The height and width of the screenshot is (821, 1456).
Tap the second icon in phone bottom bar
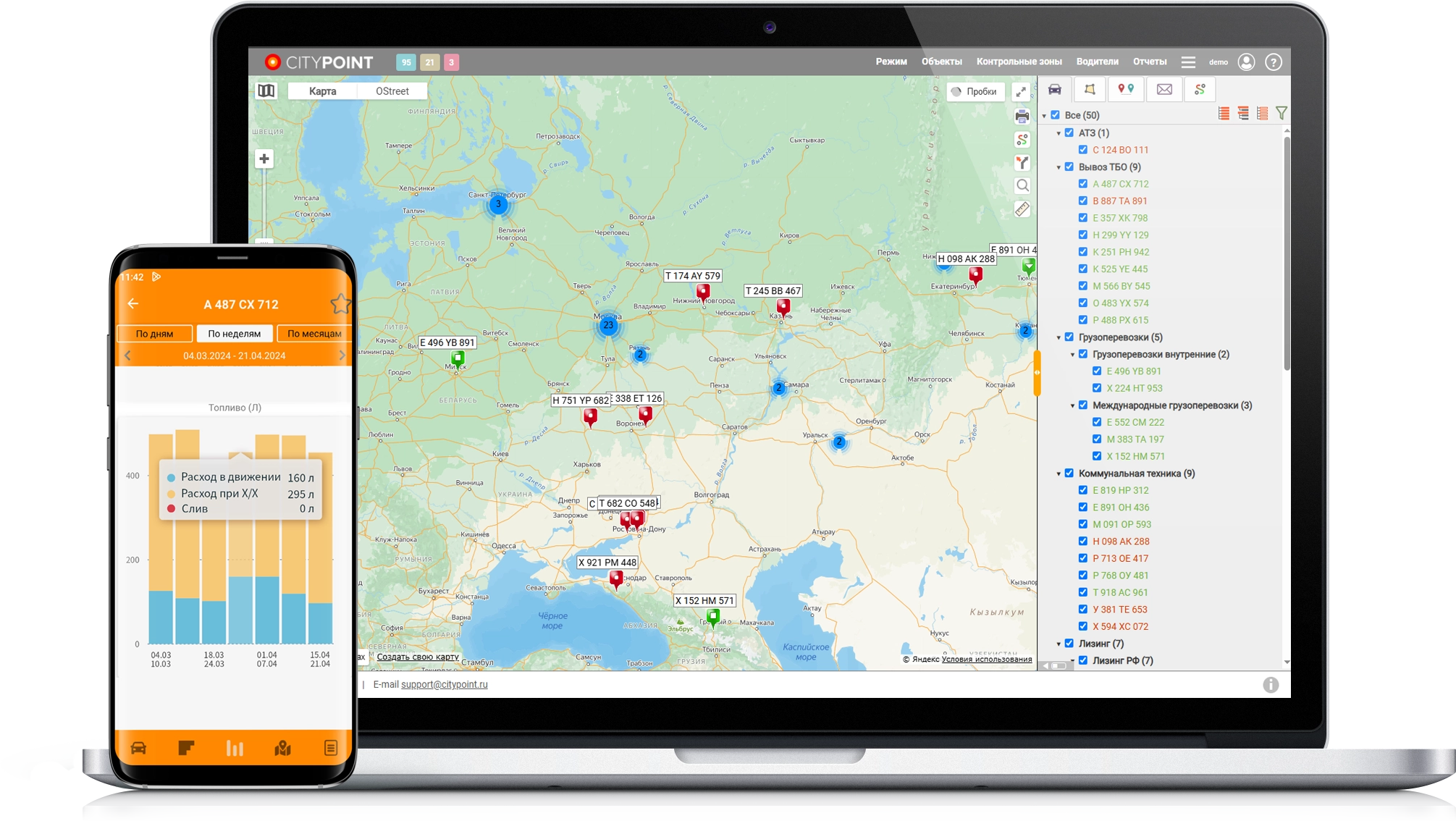point(186,748)
